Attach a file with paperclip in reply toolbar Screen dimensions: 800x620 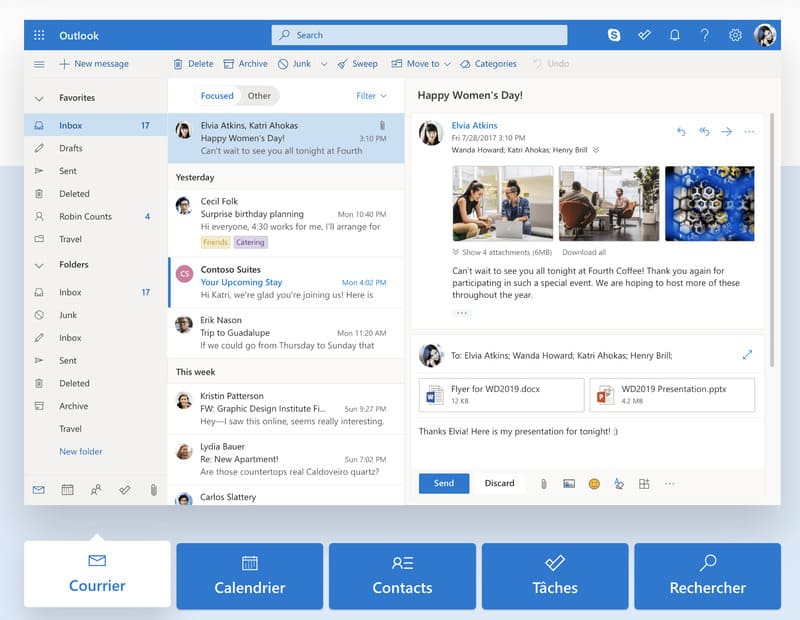coord(544,483)
